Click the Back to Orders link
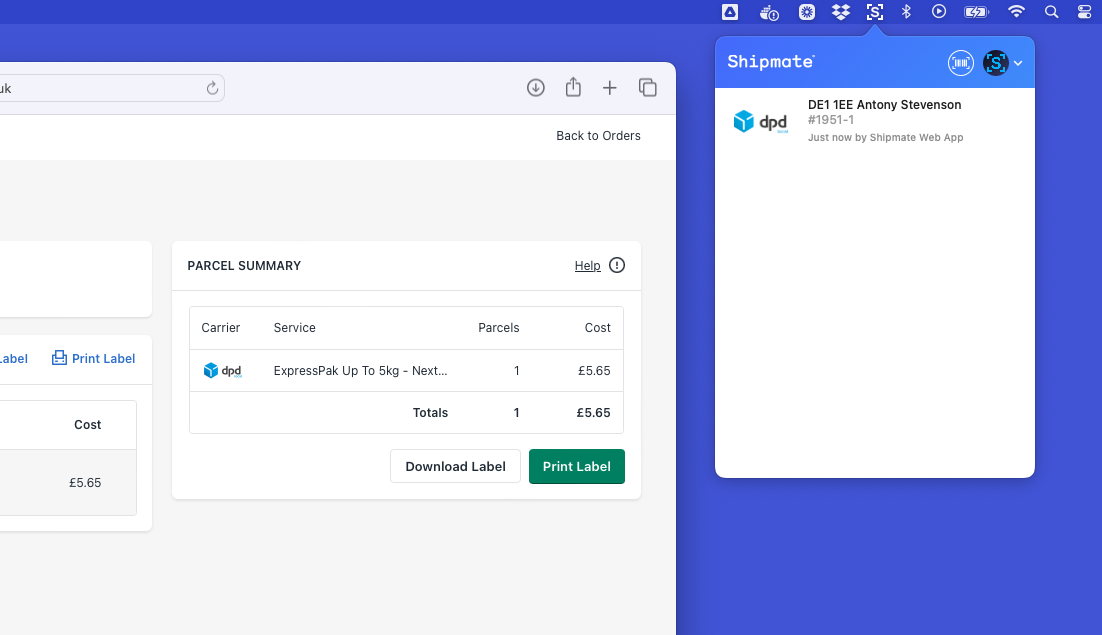This screenshot has height=635, width=1102. tap(598, 135)
